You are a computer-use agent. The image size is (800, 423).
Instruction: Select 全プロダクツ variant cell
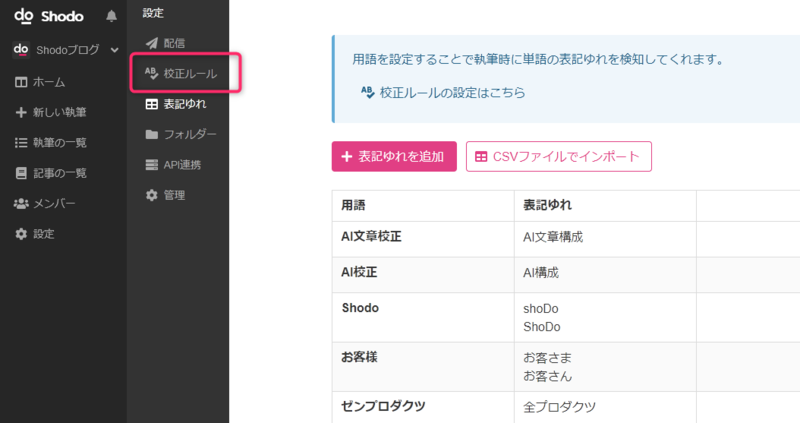click(x=605, y=407)
